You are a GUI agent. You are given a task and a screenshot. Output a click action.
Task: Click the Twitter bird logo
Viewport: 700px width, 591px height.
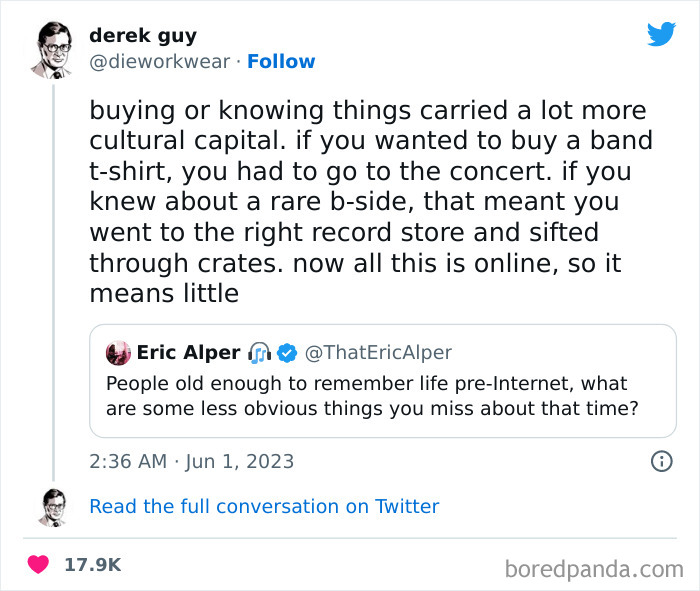661,35
